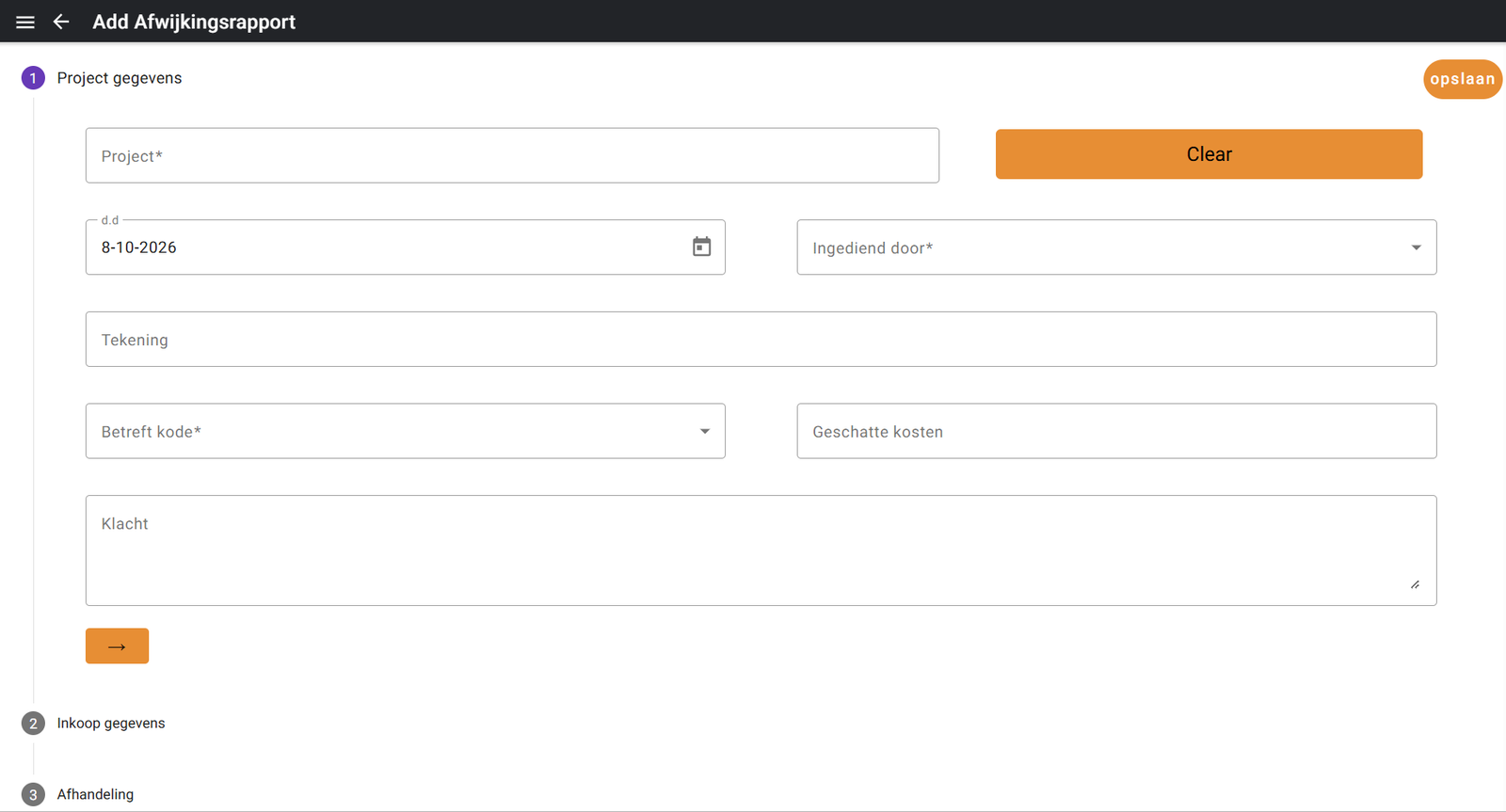Click the Geschatte kosten field
This screenshot has width=1506, height=812.
[x=1116, y=431]
